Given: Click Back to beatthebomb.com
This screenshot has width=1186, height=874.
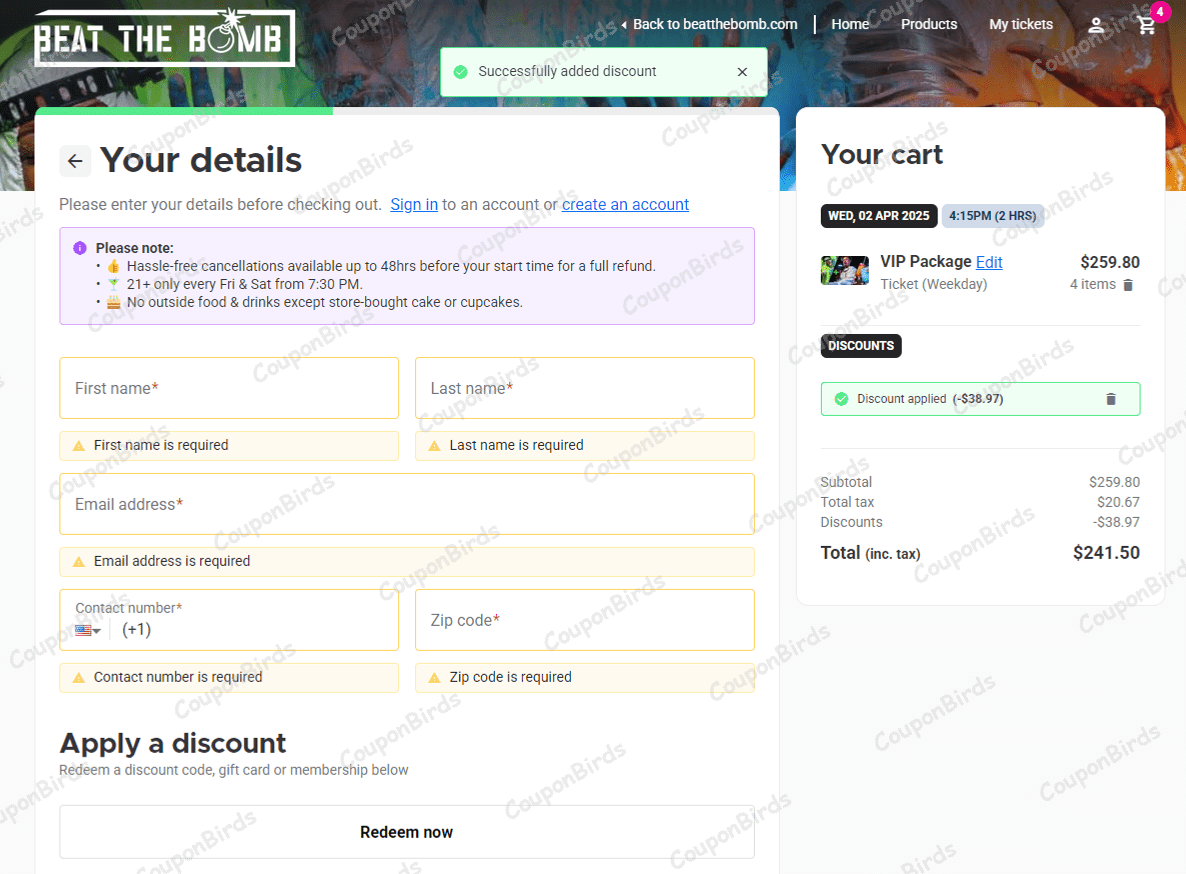Looking at the screenshot, I should pos(710,24).
